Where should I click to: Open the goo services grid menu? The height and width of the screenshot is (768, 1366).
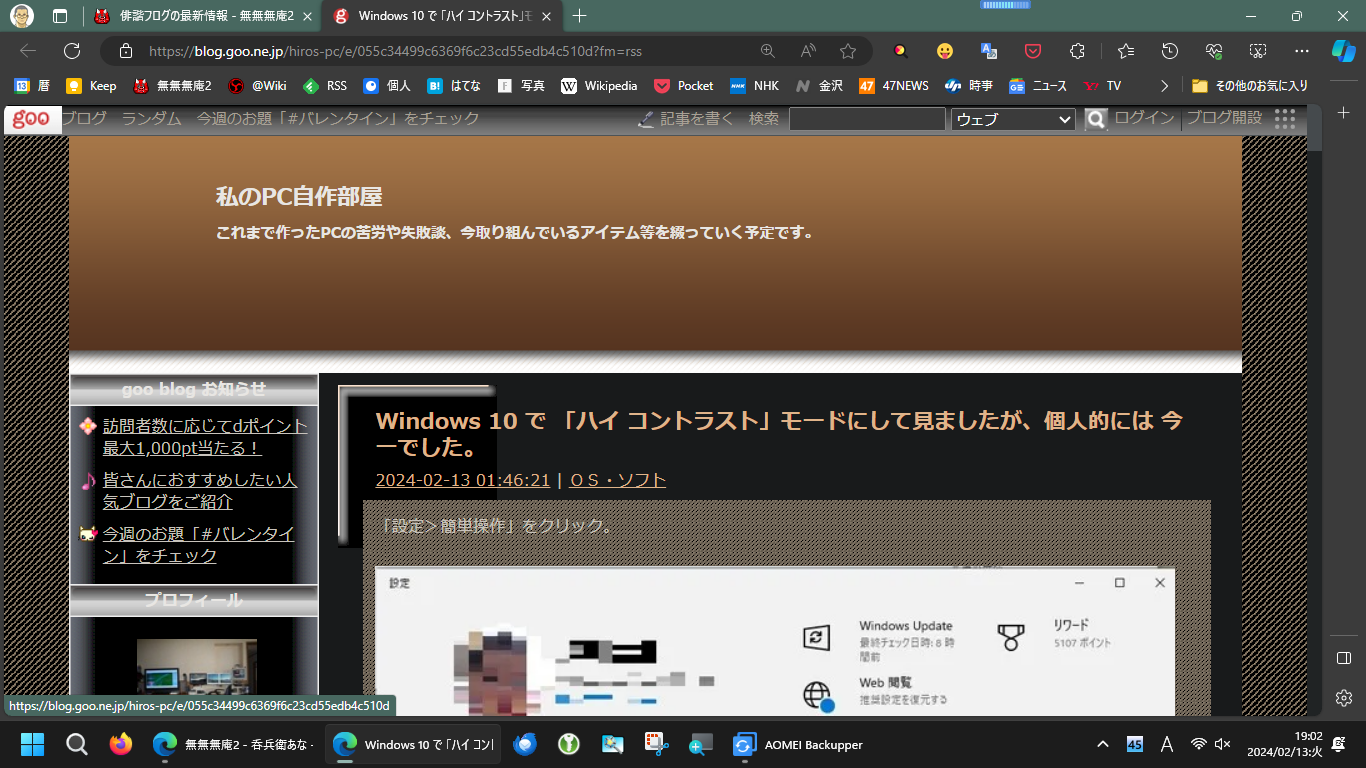click(1285, 119)
